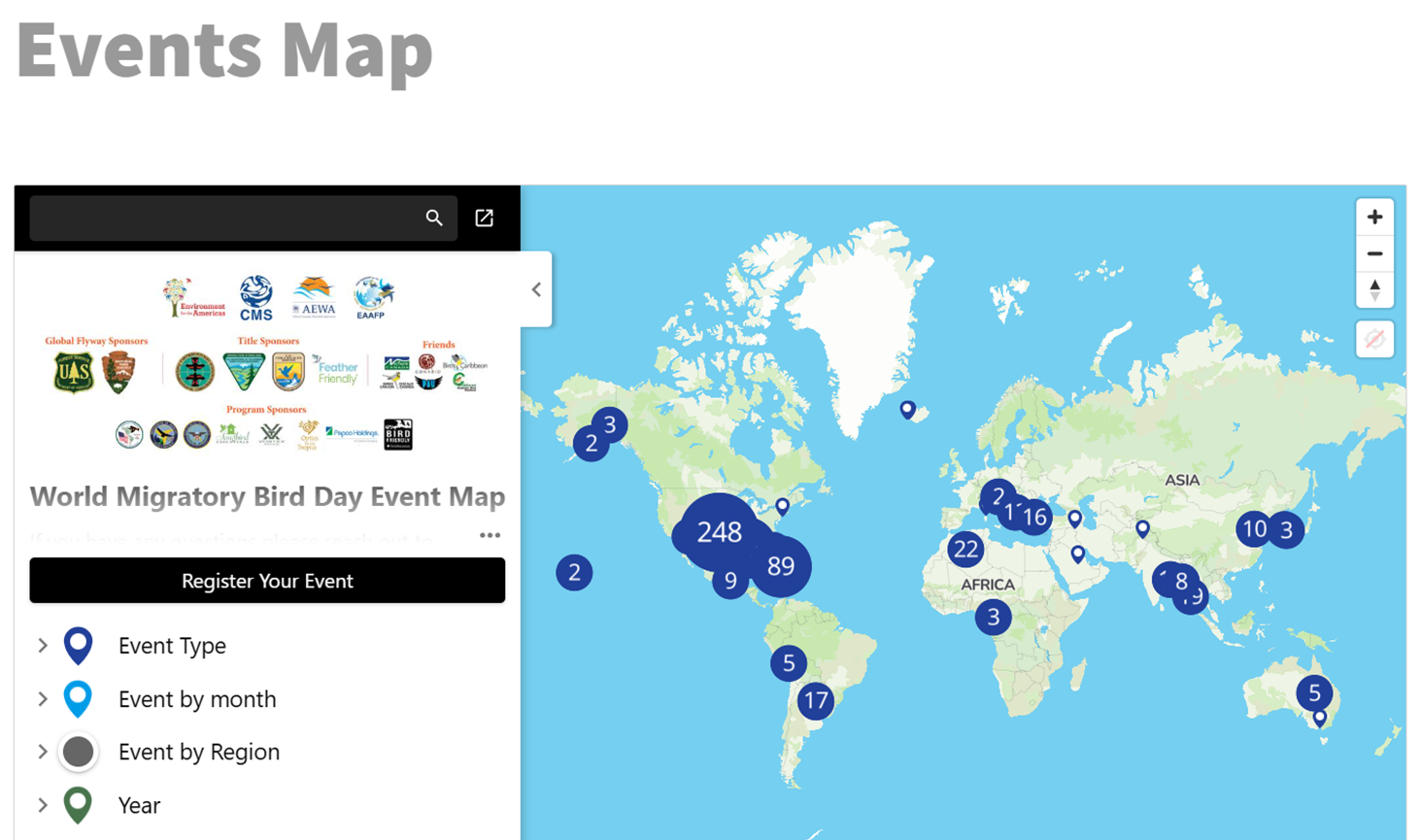Expand the Event Type layer group

click(x=43, y=646)
